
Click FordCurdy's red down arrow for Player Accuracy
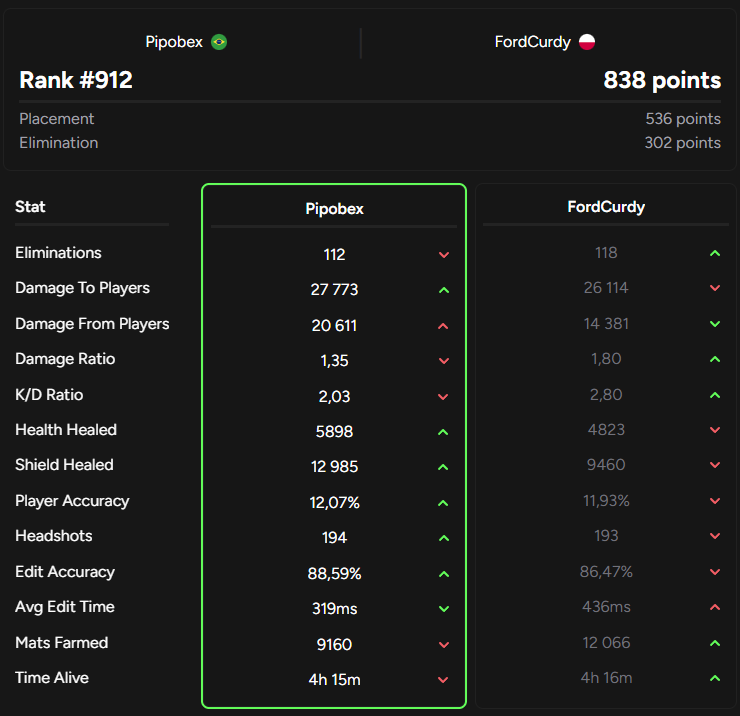click(x=715, y=501)
